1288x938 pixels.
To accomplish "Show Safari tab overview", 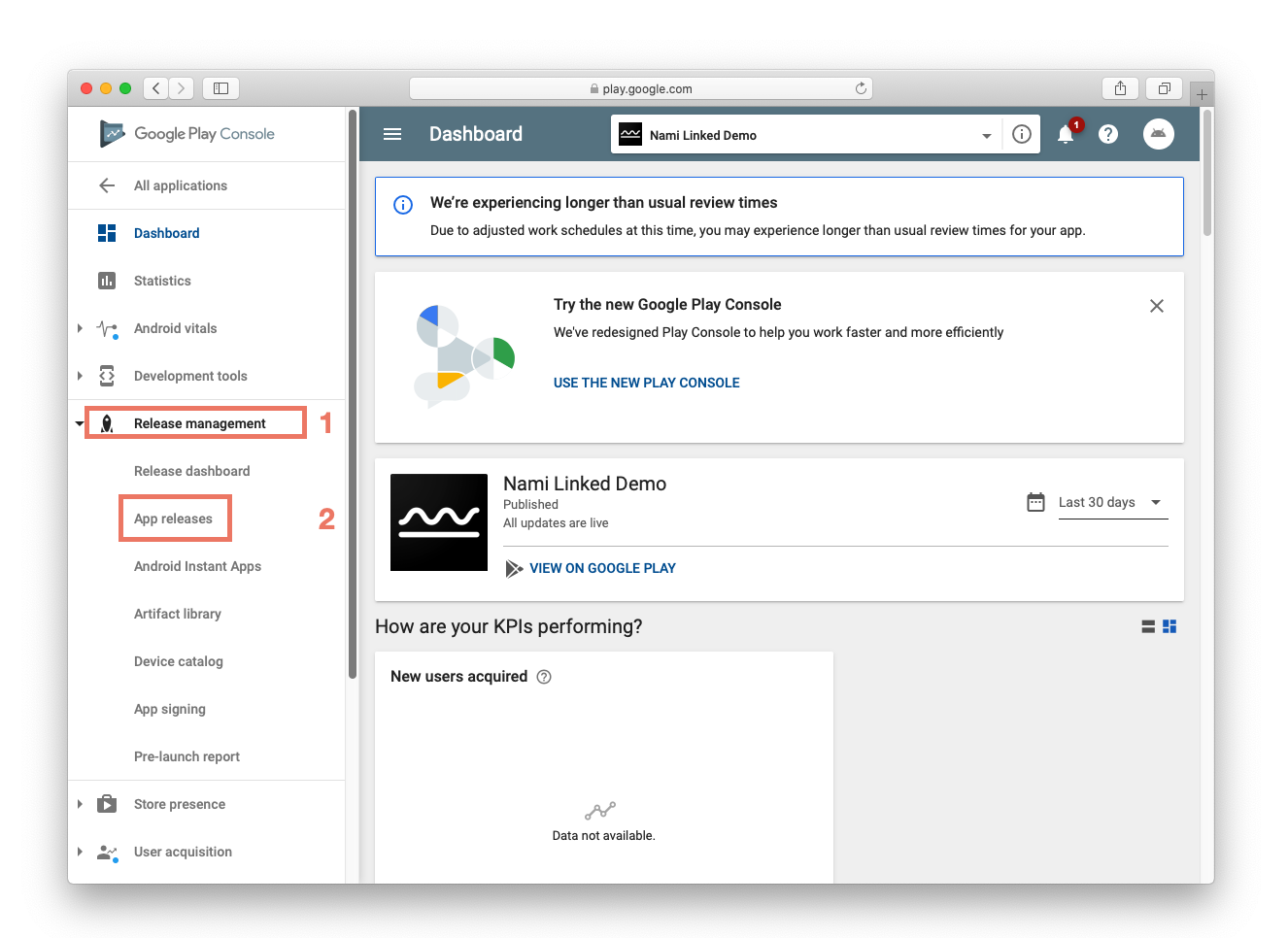I will (1165, 88).
